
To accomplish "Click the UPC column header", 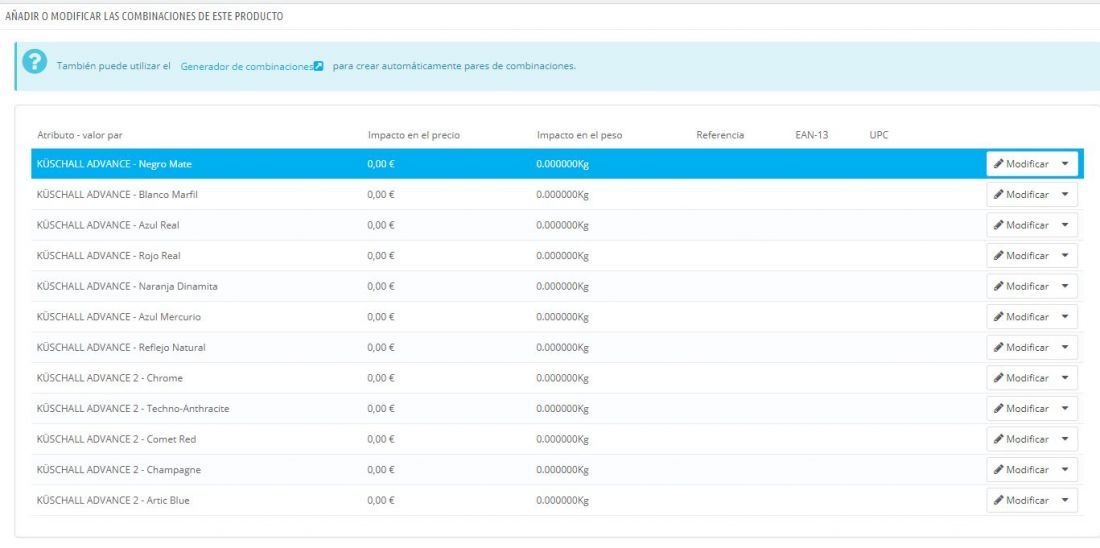I will point(878,135).
